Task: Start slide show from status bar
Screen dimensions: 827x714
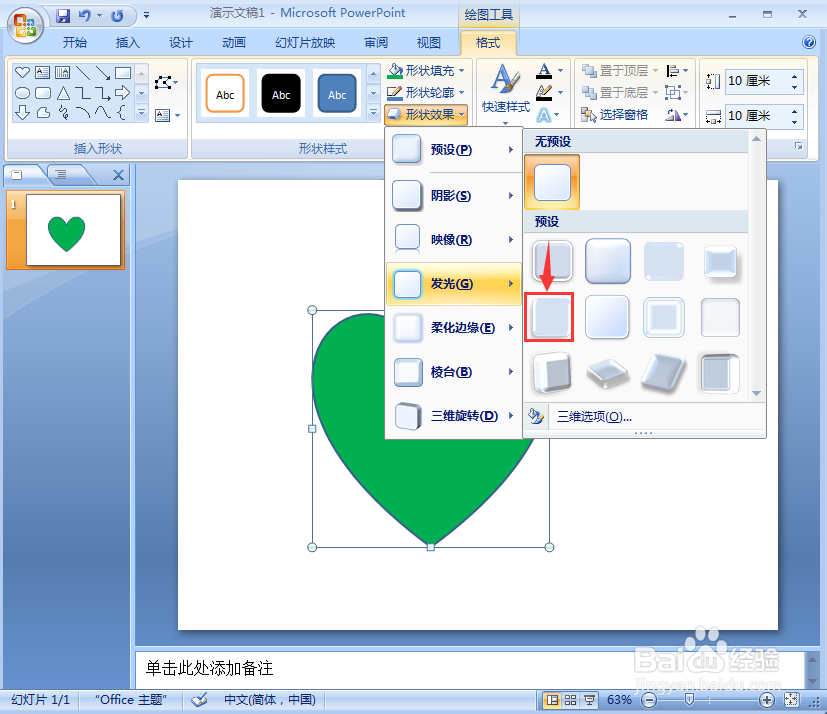Action: (x=589, y=700)
